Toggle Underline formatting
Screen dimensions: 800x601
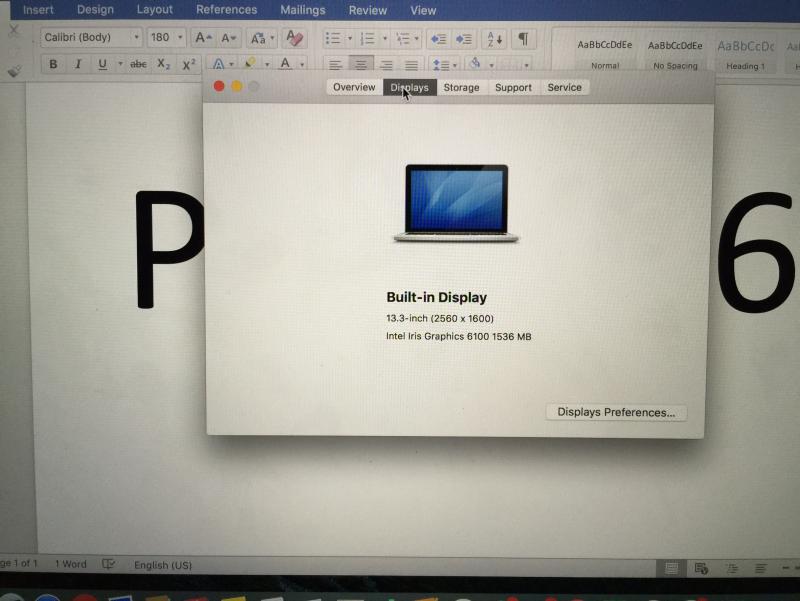coord(103,64)
